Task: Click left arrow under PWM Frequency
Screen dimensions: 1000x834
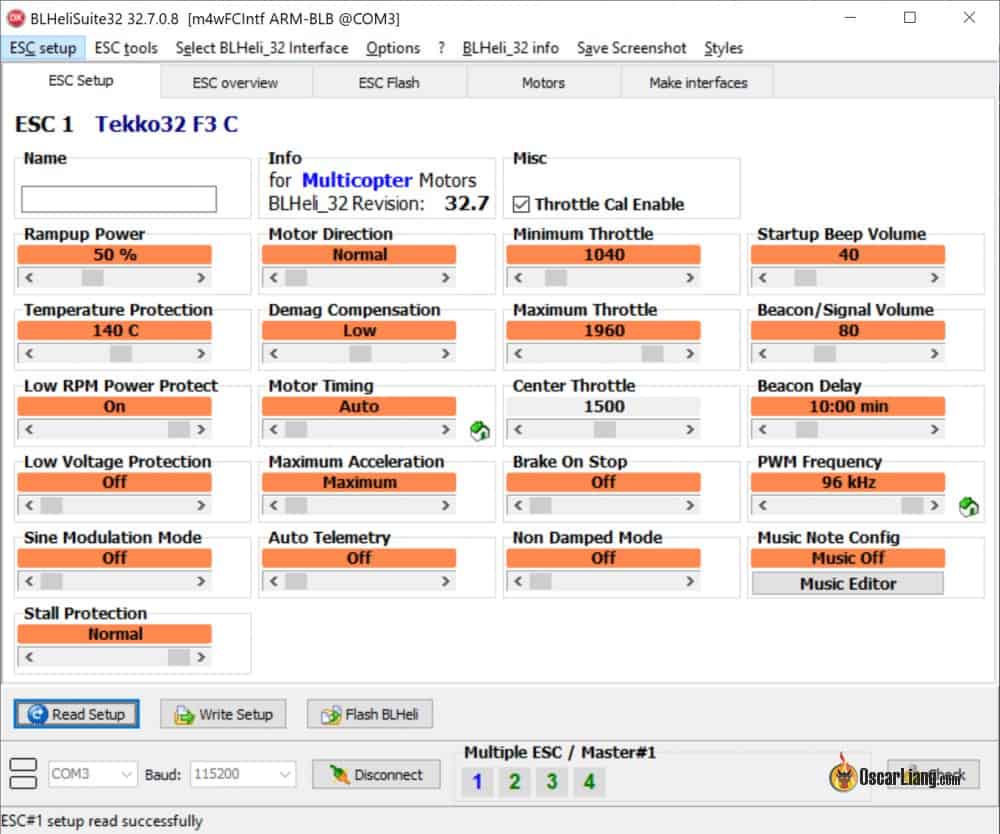Action: 762,505
